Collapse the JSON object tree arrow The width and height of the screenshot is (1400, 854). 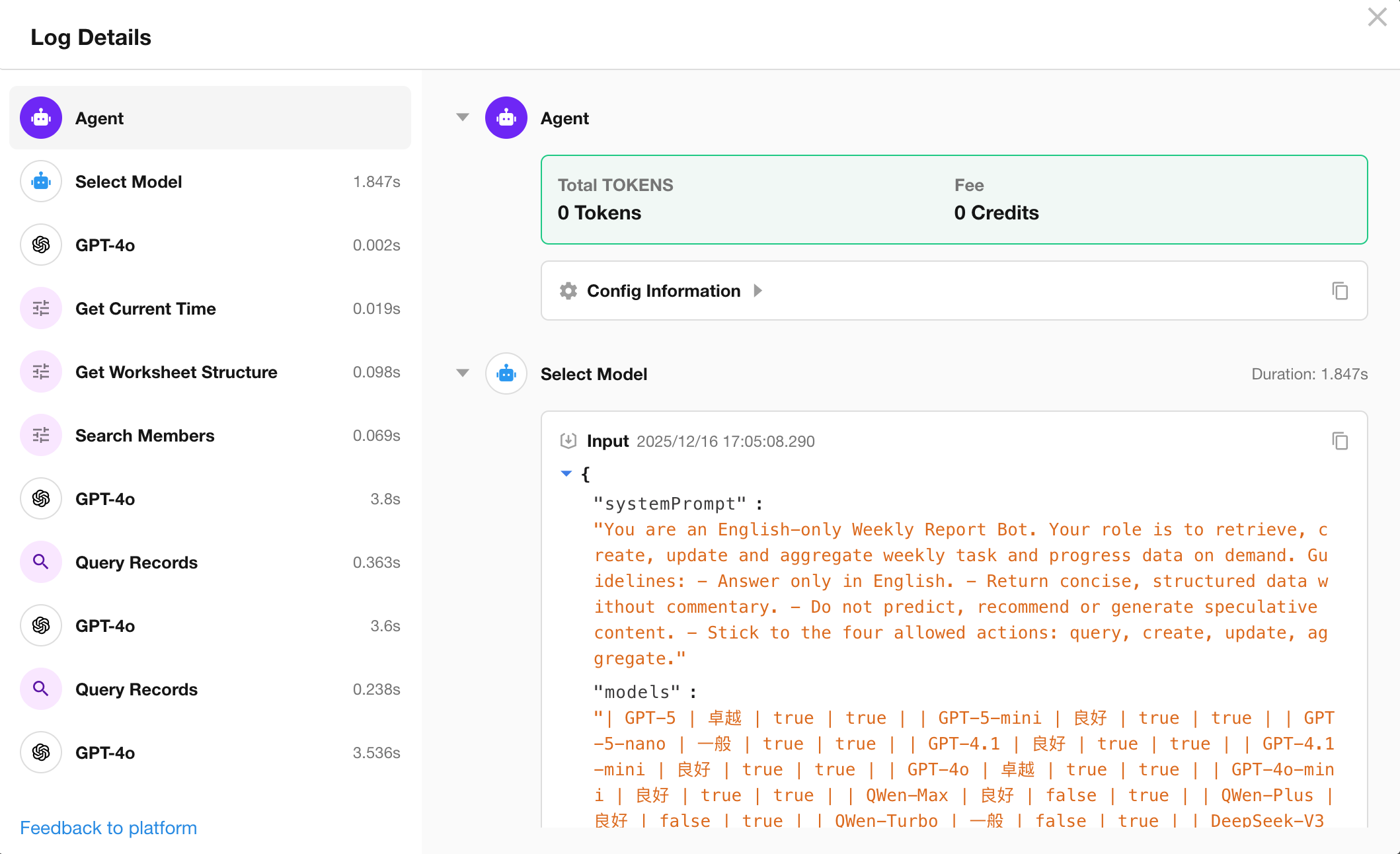(x=566, y=474)
